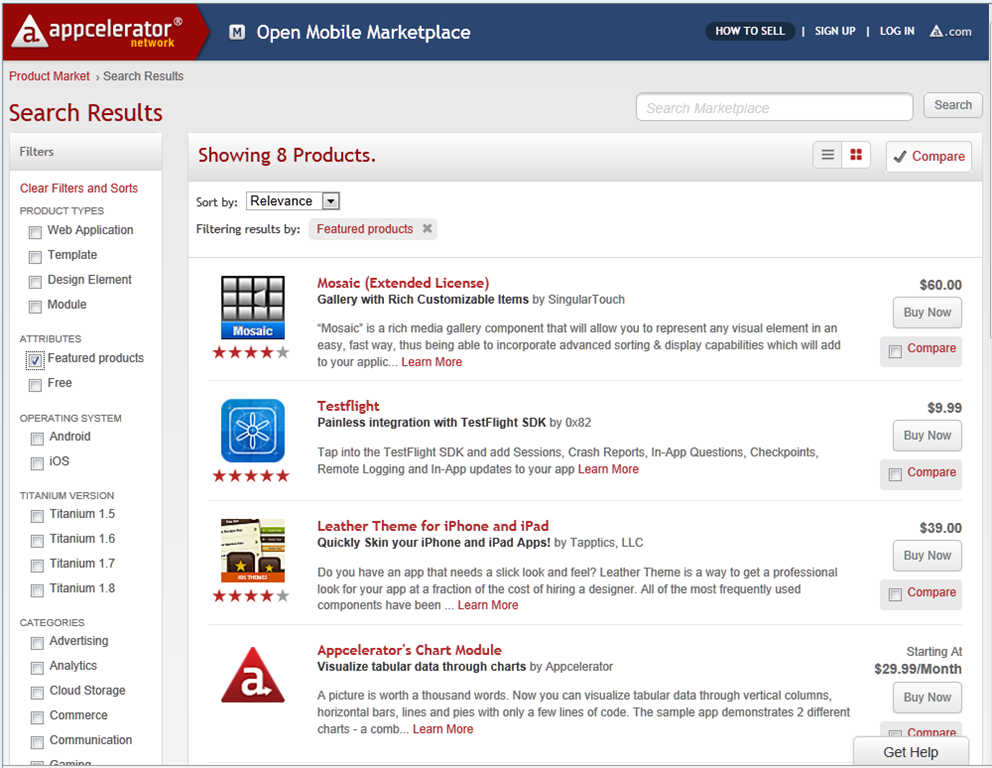Check the Cloud Storage category filter
Viewport: 992px width, 768px height.
(37, 693)
